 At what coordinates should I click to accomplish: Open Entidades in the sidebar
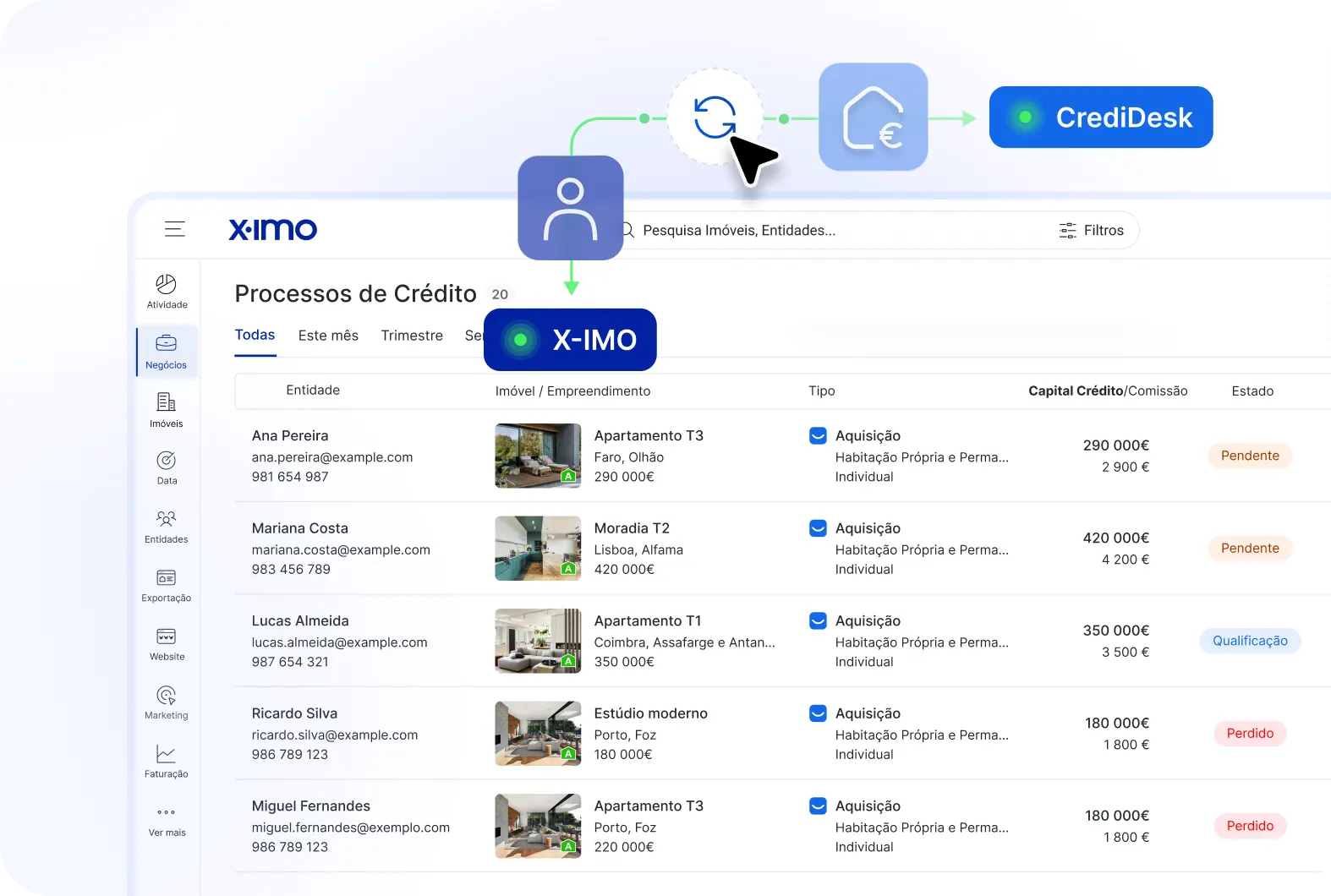(x=167, y=527)
